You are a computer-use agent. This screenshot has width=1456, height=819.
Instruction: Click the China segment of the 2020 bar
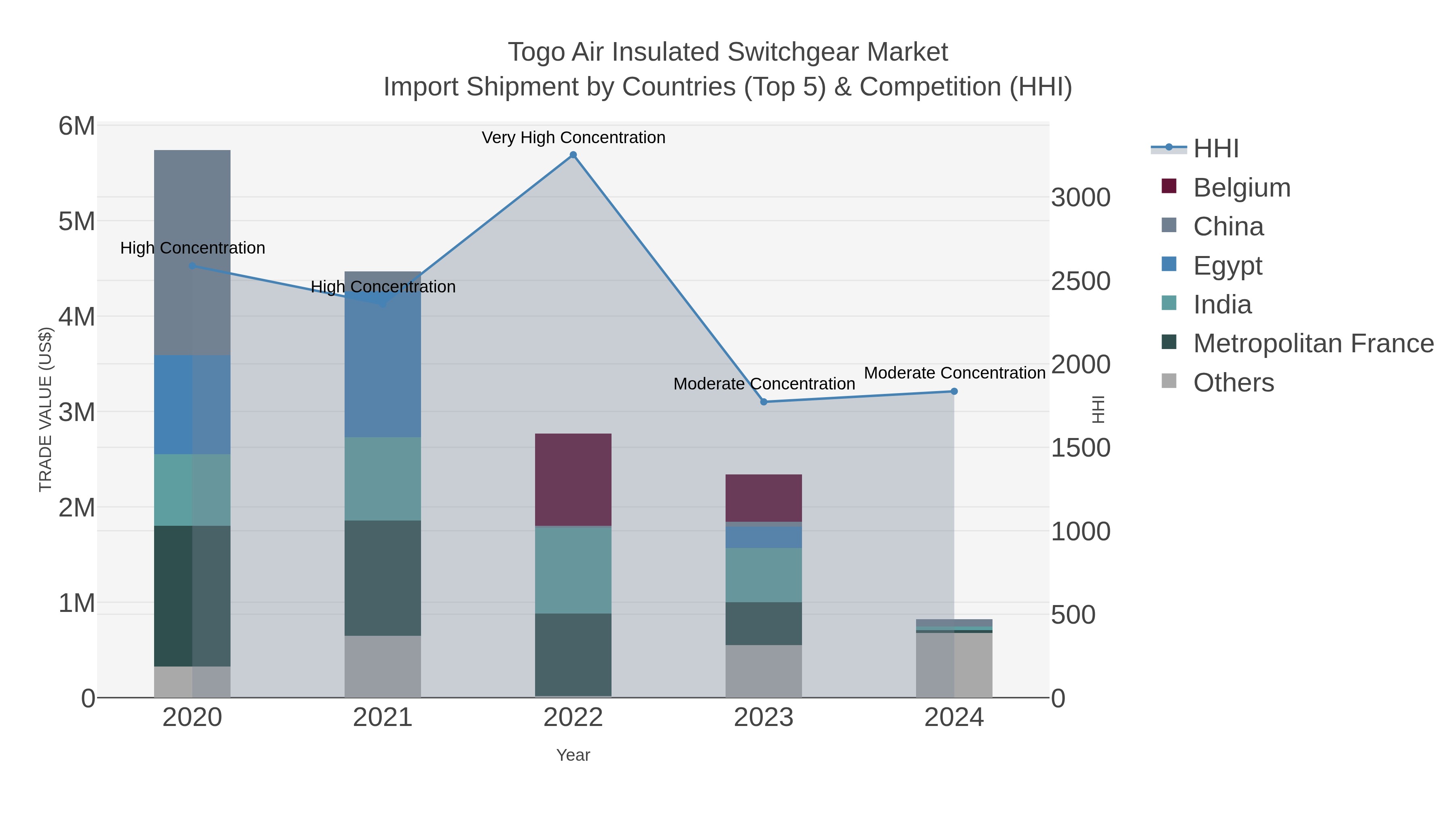192,253
